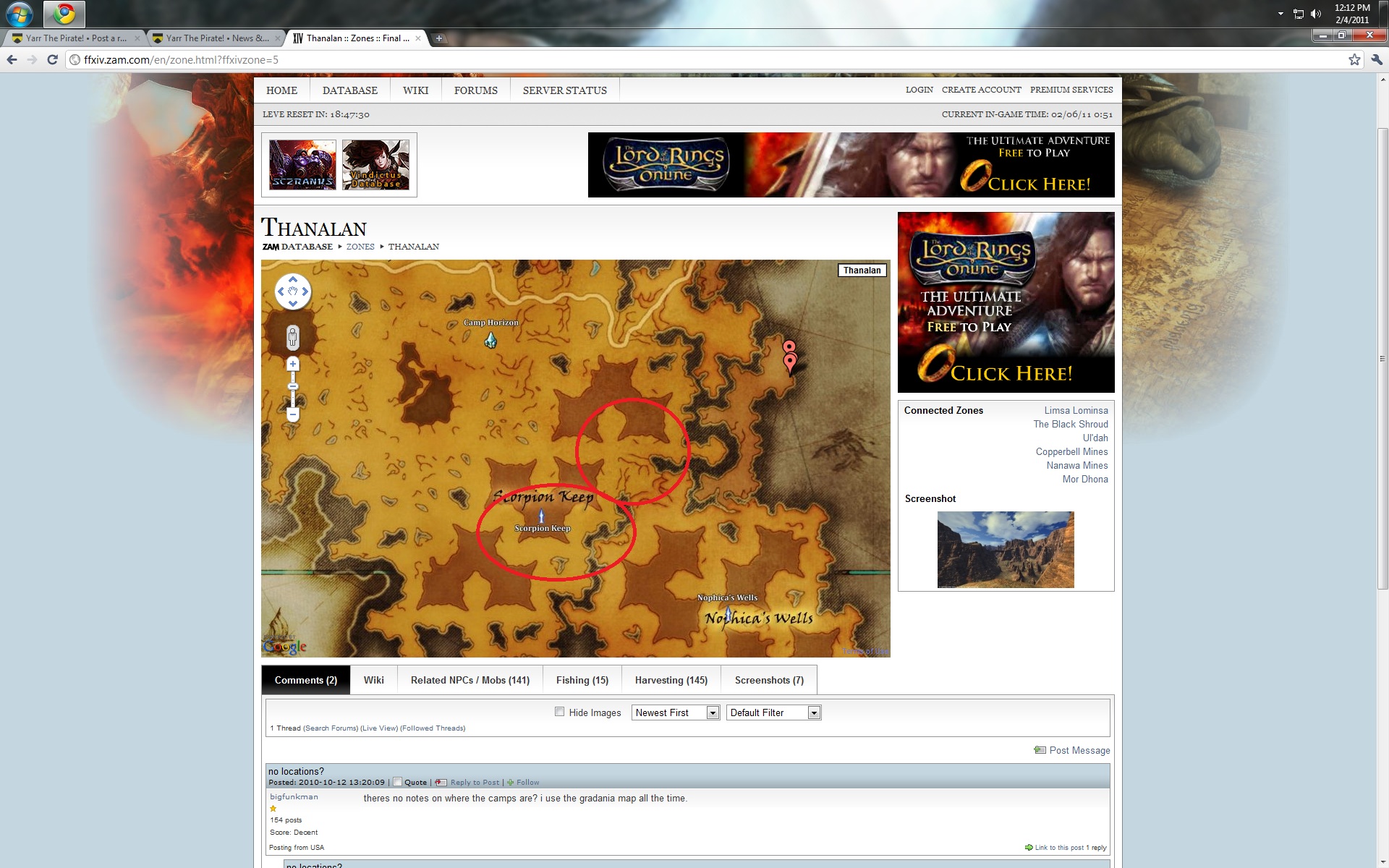Click the Street View pegman icon

coord(292,337)
